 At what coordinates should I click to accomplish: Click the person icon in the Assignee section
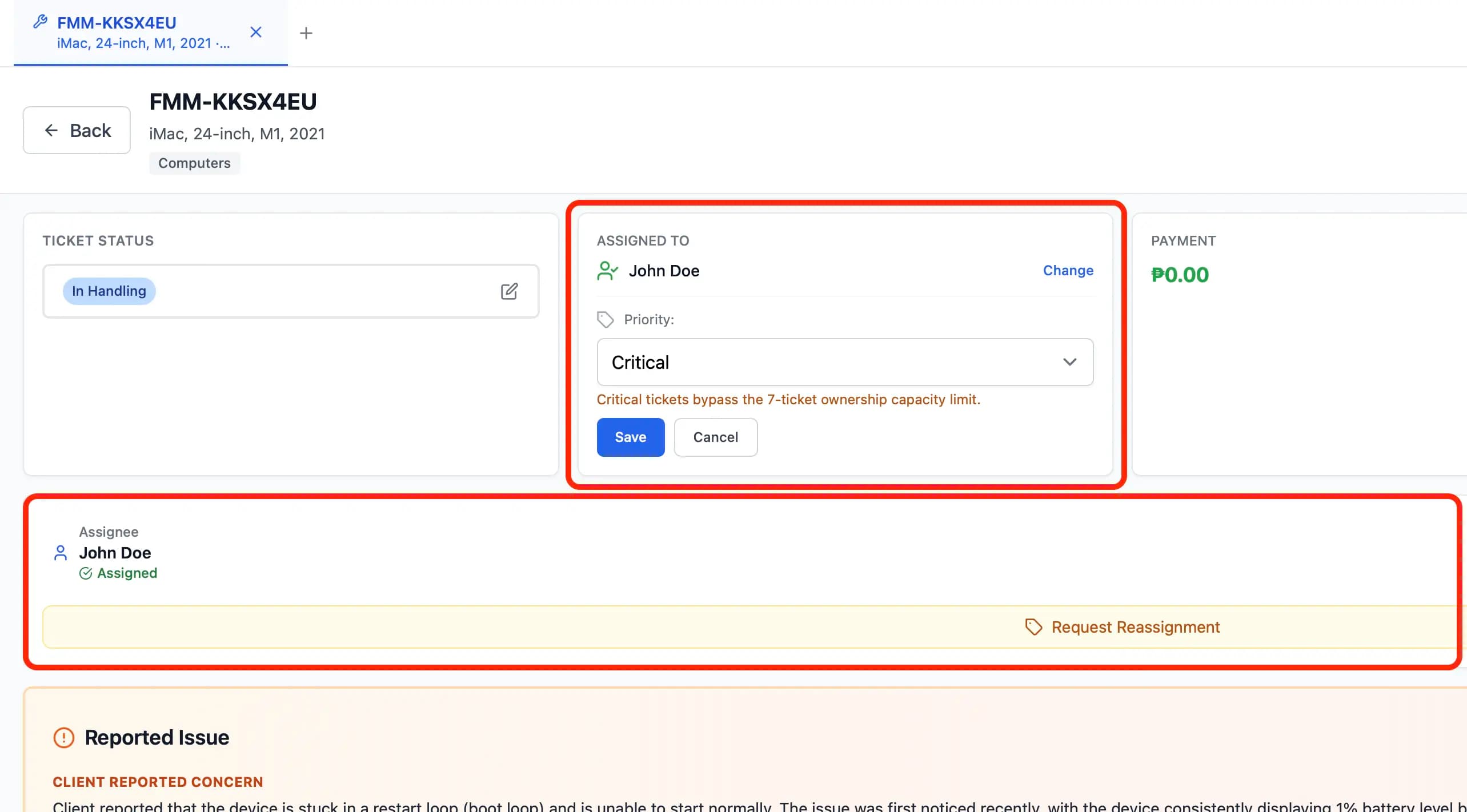pyautogui.click(x=61, y=553)
